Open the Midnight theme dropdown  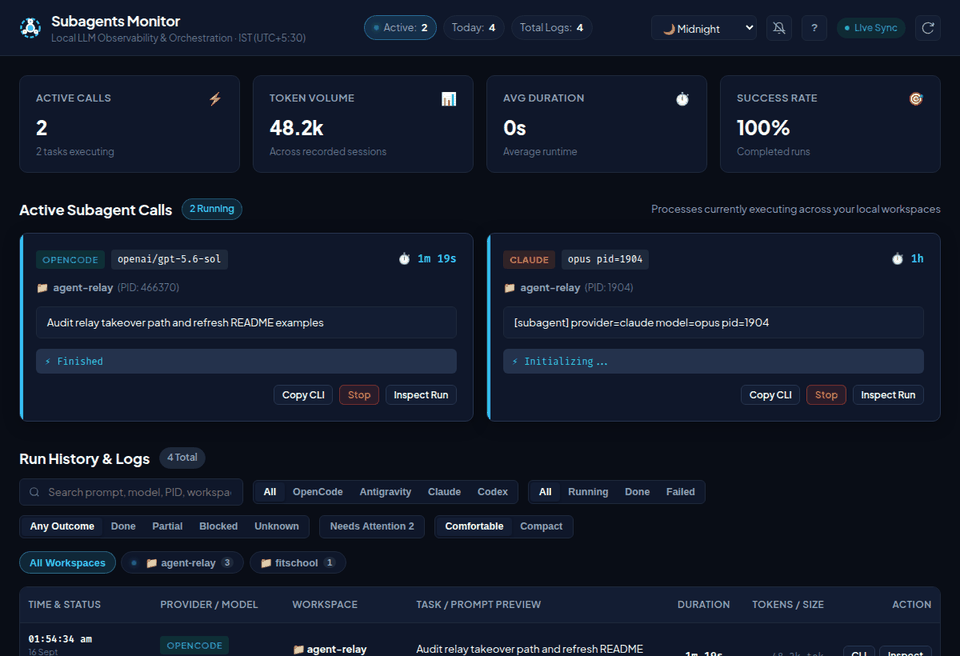pos(704,28)
